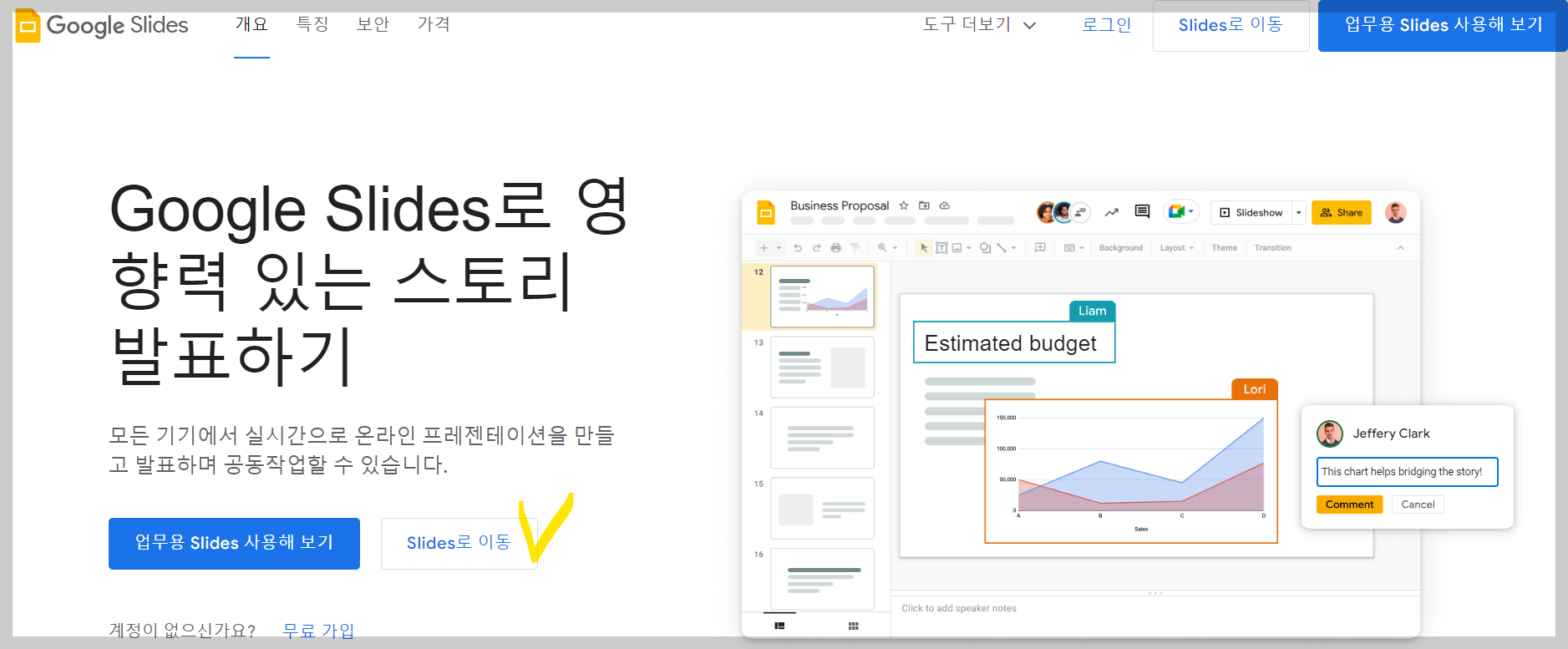This screenshot has height=649, width=1568.
Task: Click the activity trend arrow icon
Action: (x=1111, y=212)
